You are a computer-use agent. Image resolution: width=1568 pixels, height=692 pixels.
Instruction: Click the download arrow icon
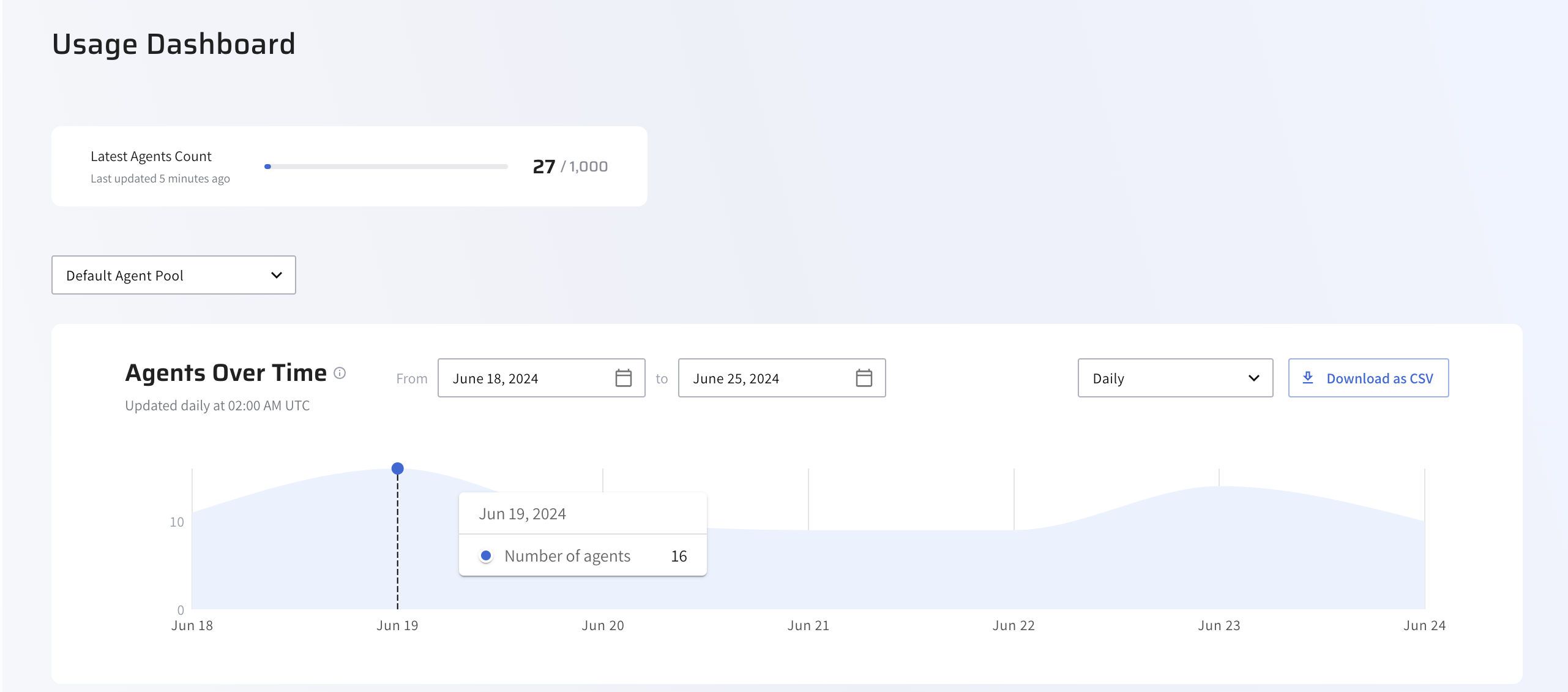coord(1307,378)
